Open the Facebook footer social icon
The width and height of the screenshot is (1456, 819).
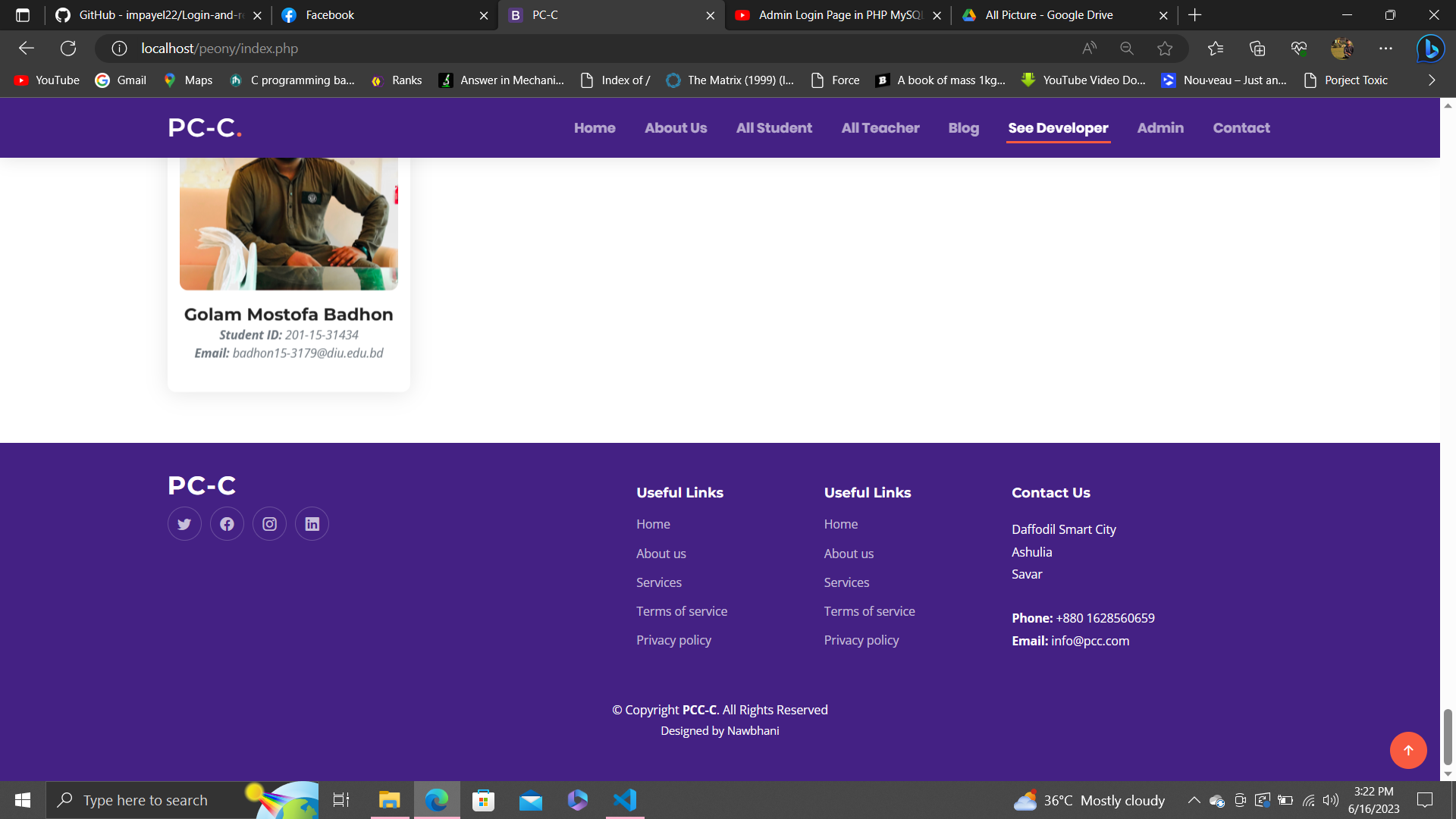coord(227,524)
